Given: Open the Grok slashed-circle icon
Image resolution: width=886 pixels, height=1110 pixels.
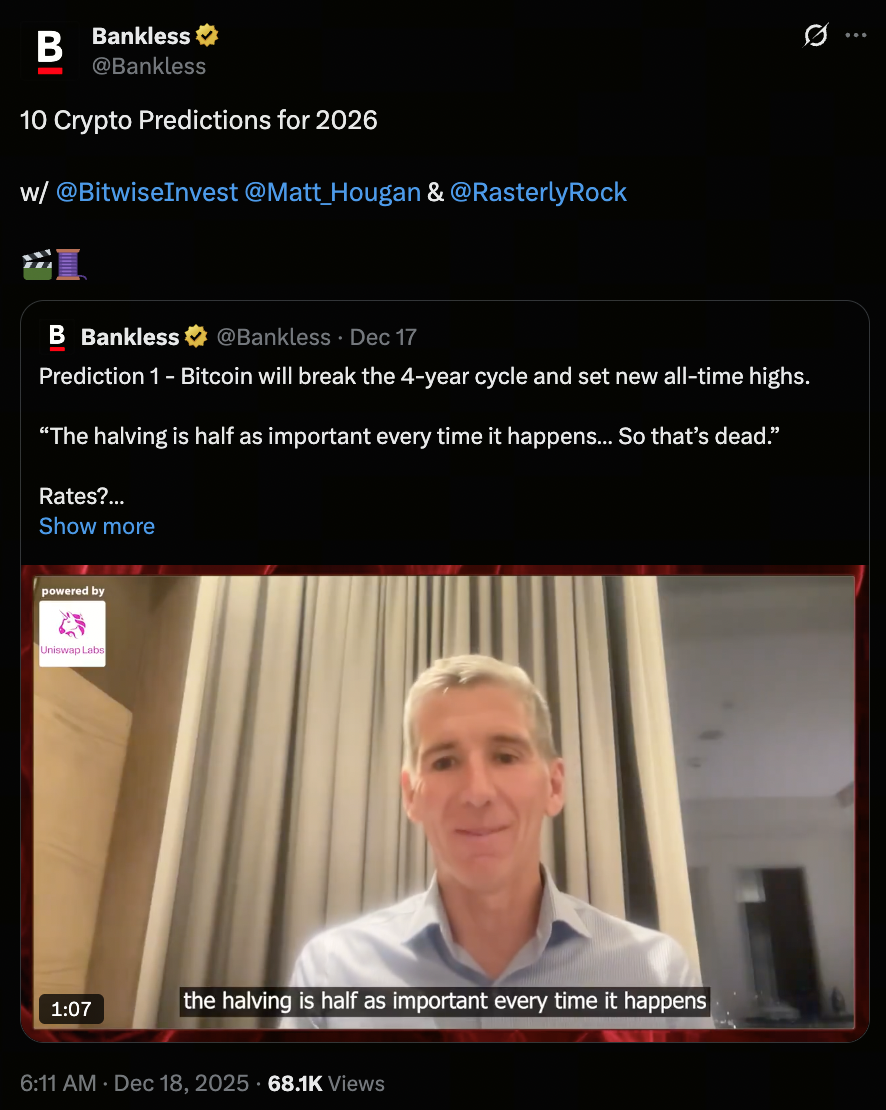Looking at the screenshot, I should [x=816, y=36].
